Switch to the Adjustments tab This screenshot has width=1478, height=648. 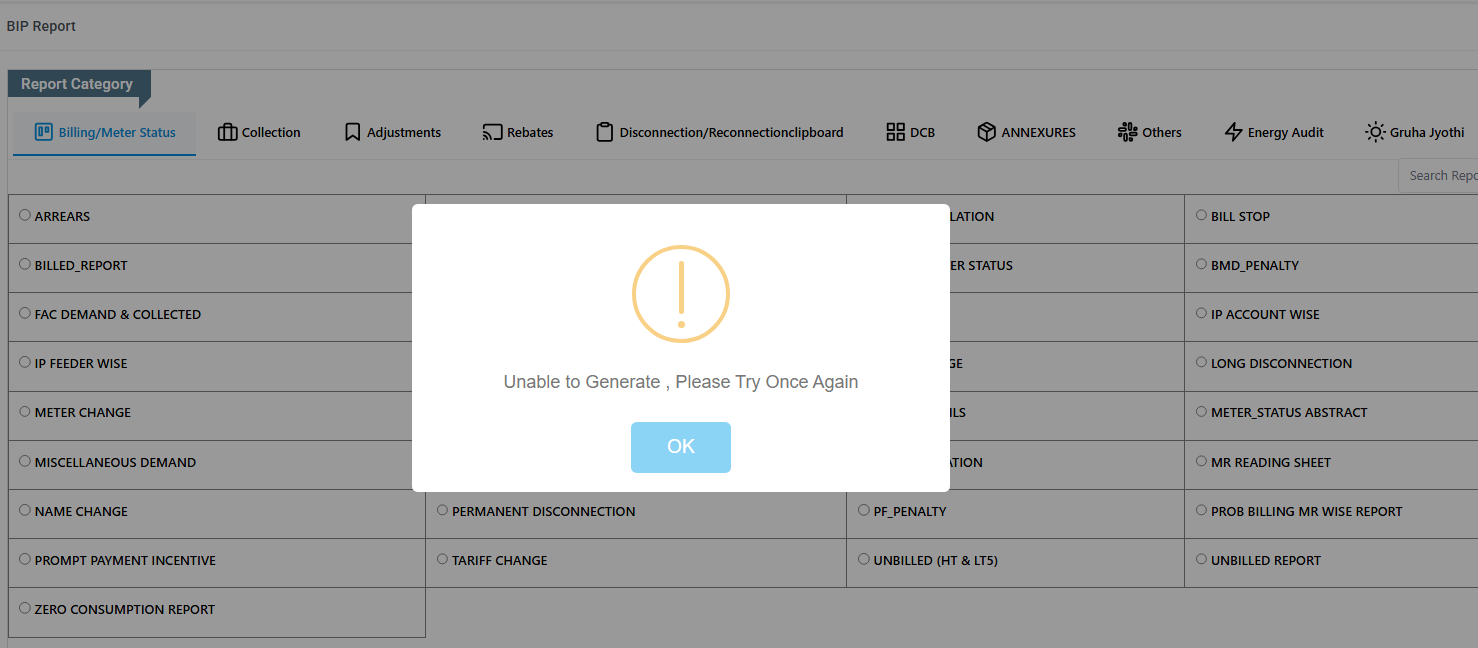[x=392, y=132]
